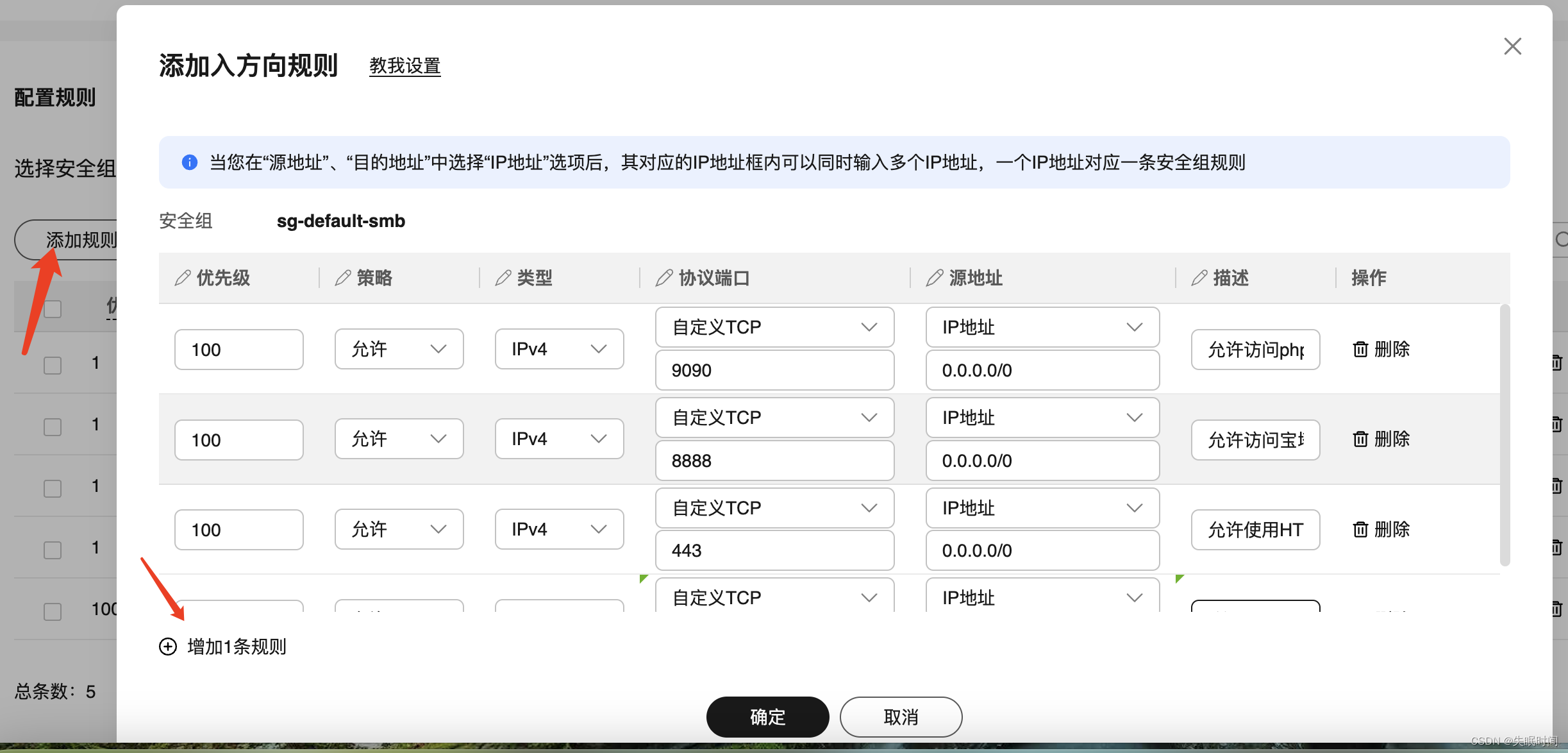
Task: Edit priority field of the 8888 rule
Action: (x=239, y=440)
